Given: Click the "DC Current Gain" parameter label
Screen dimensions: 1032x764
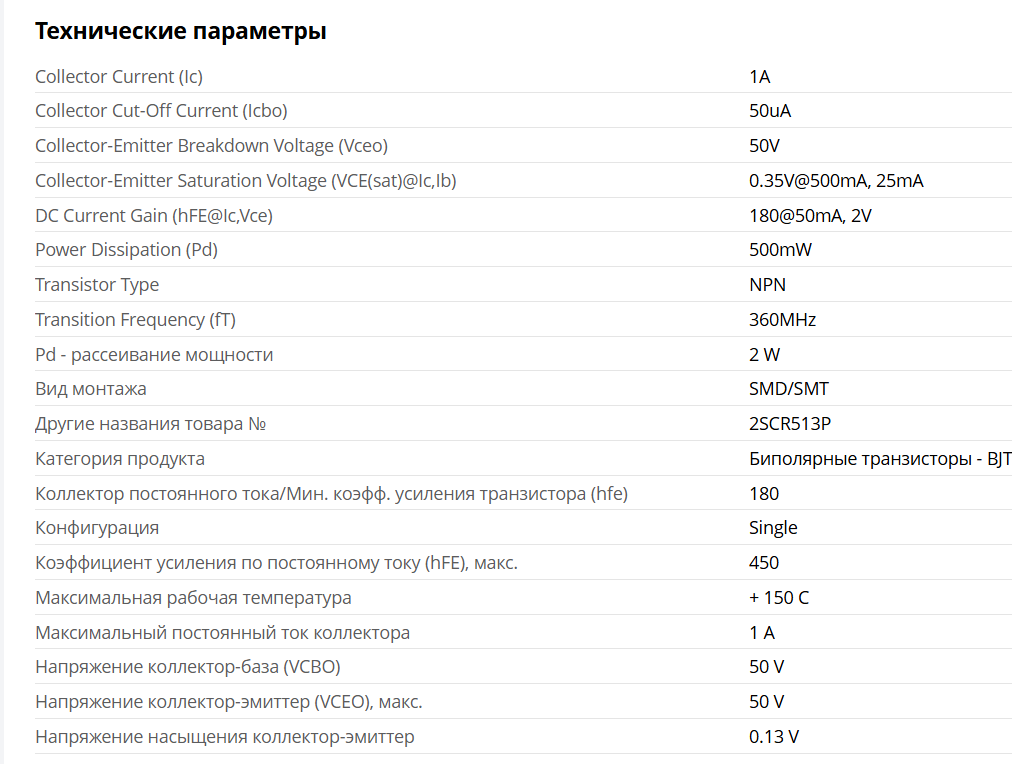Looking at the screenshot, I should click(154, 216).
